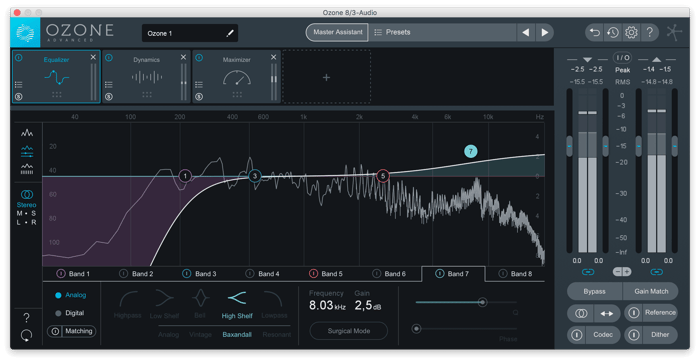Toggle Equalizer module power button

pos(18,58)
